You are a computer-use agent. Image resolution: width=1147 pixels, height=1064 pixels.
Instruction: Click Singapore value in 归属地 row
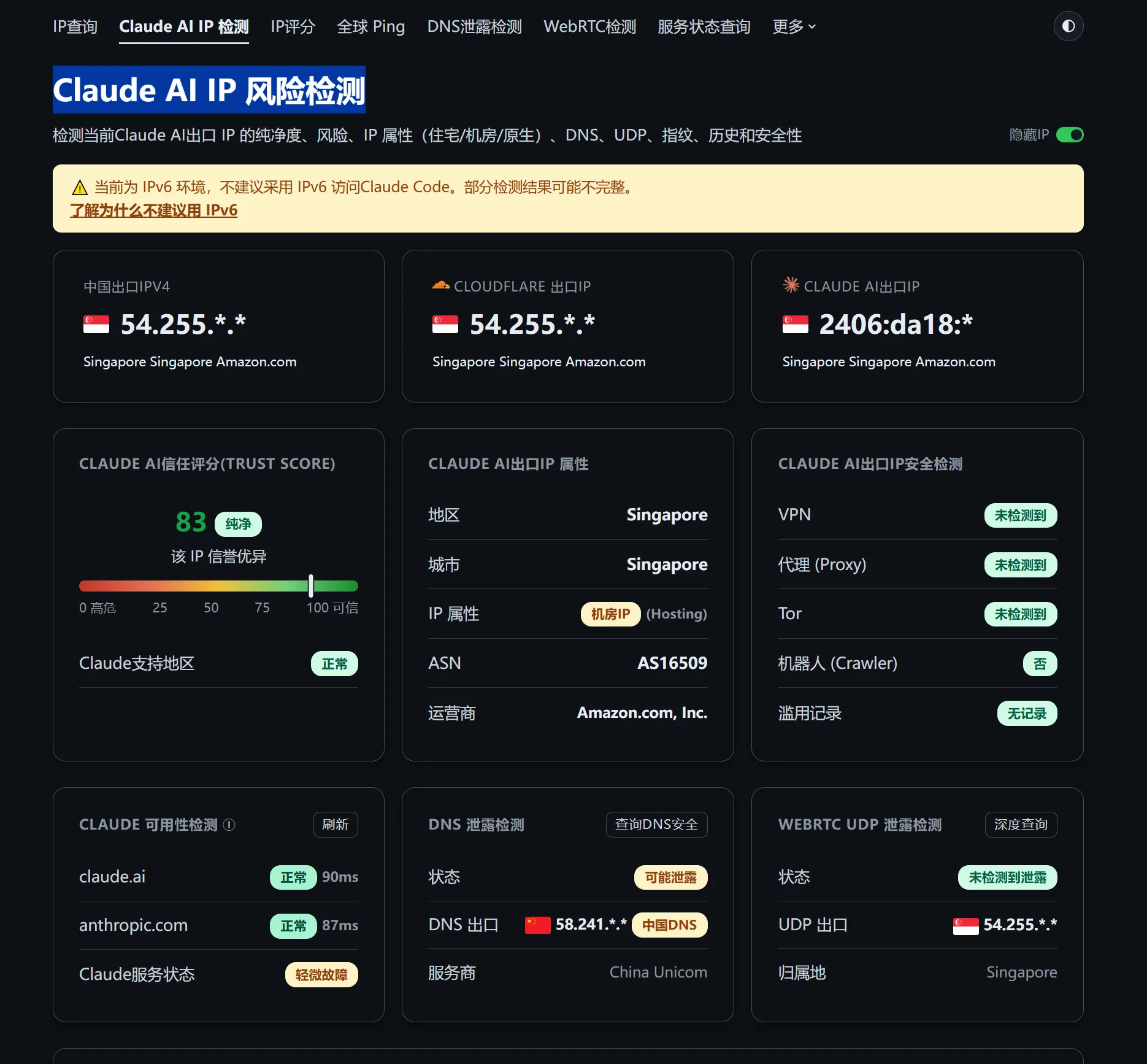1021,973
